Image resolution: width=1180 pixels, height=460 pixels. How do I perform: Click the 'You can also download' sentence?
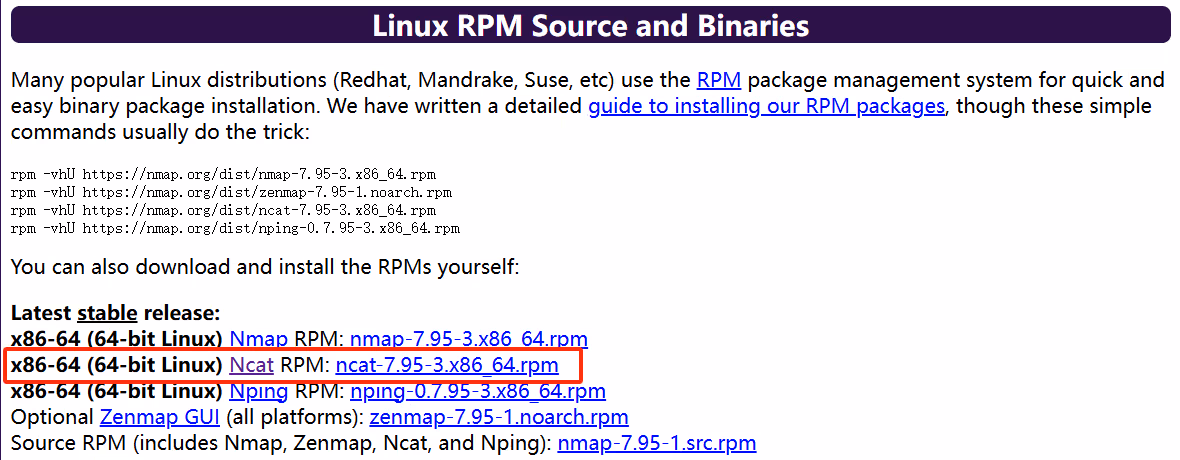point(265,267)
